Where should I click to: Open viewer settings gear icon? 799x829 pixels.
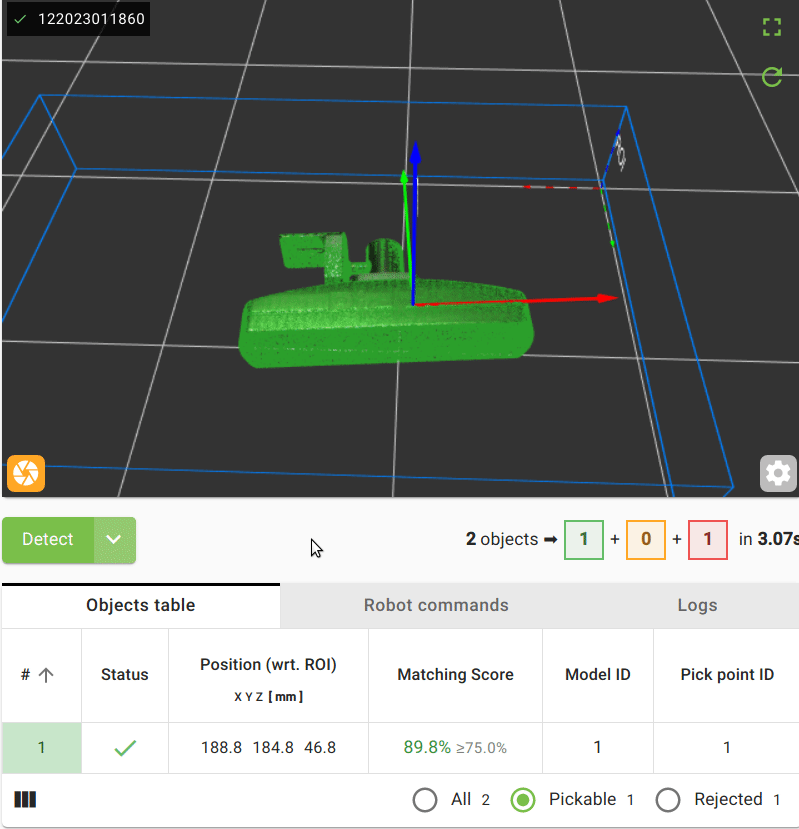[x=778, y=473]
